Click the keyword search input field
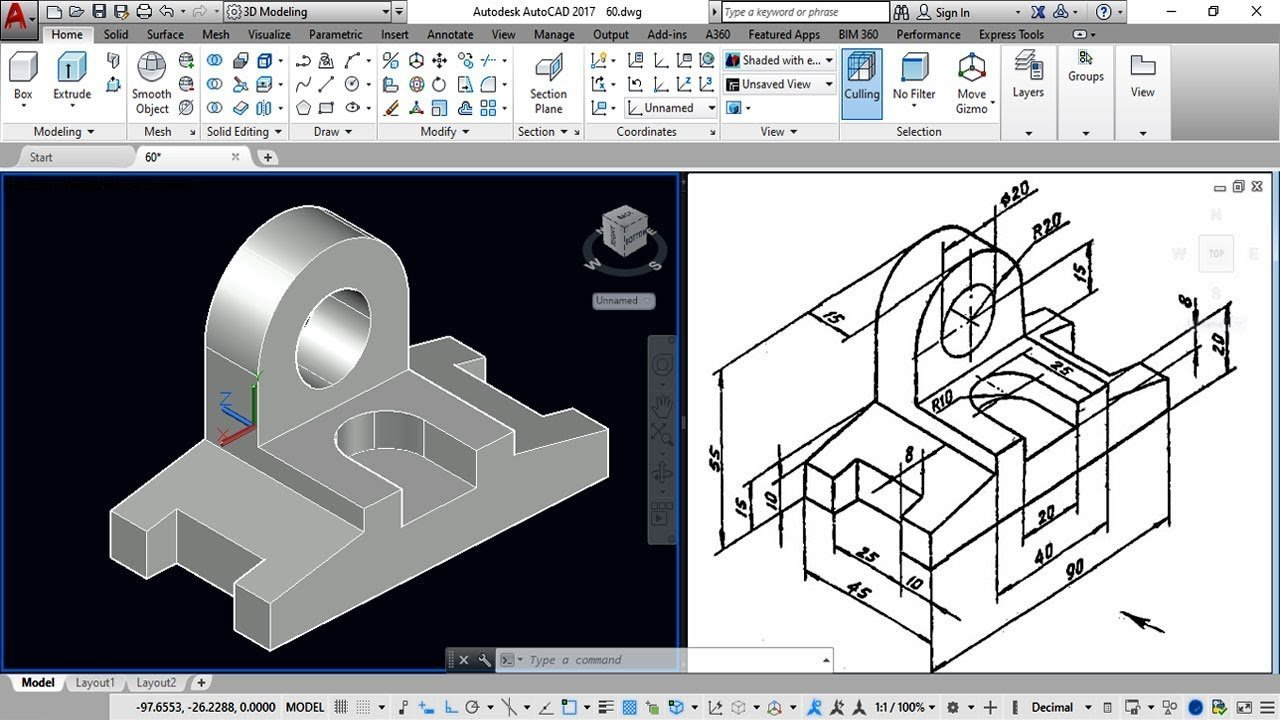This screenshot has width=1280, height=720. pyautogui.click(x=805, y=12)
